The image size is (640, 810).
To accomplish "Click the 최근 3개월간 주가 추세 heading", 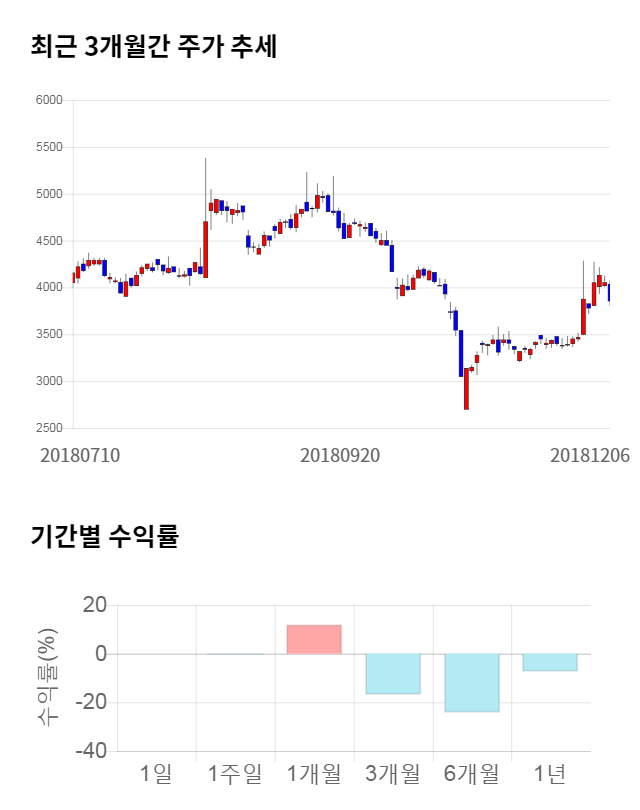I will click(x=153, y=47).
